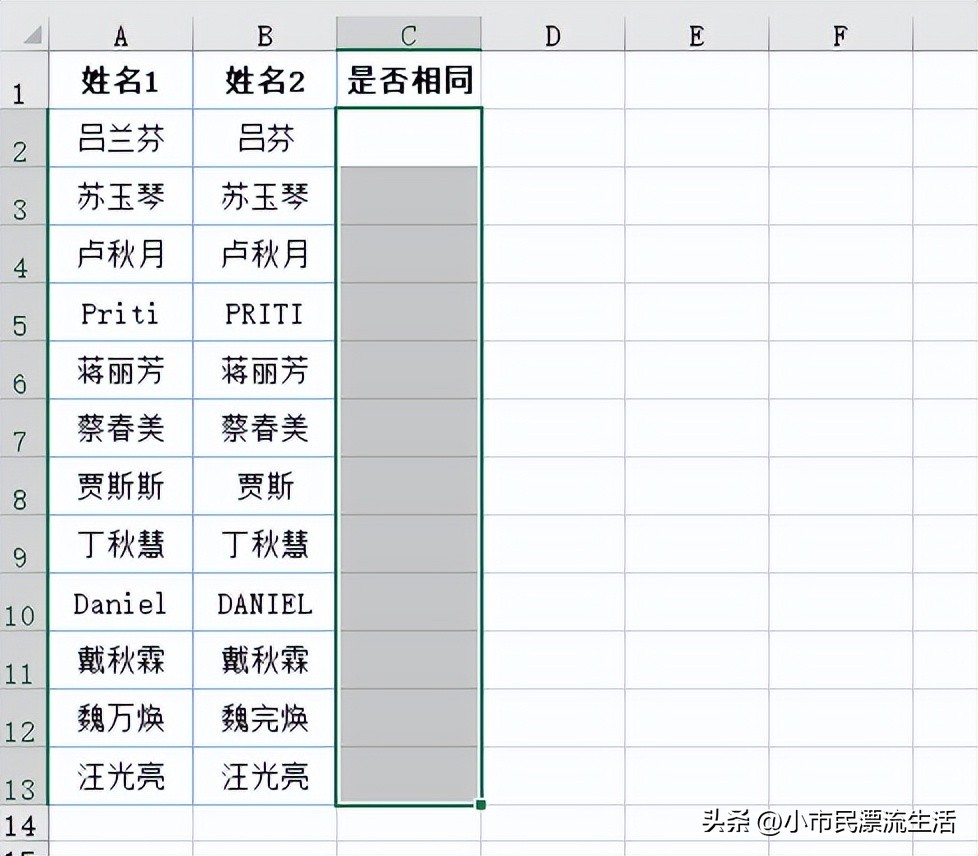Select column F header
Screen dimensions: 978x856
[x=841, y=34]
